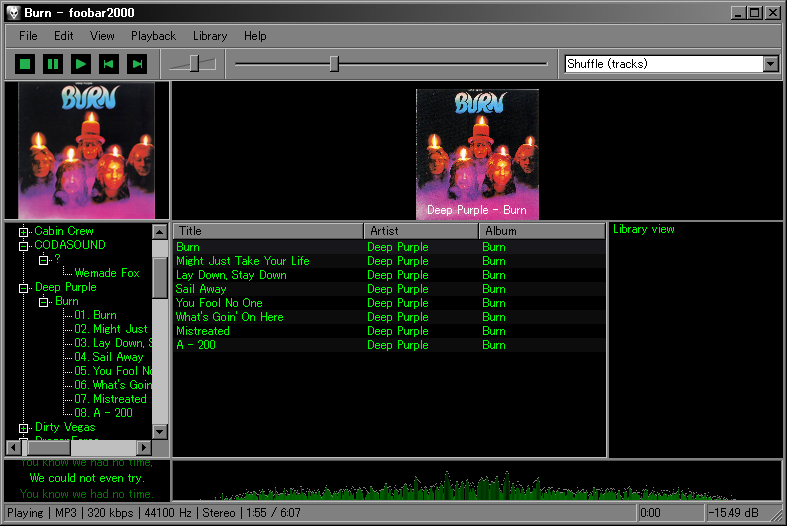
Task: Go to the previous track
Action: (109, 64)
